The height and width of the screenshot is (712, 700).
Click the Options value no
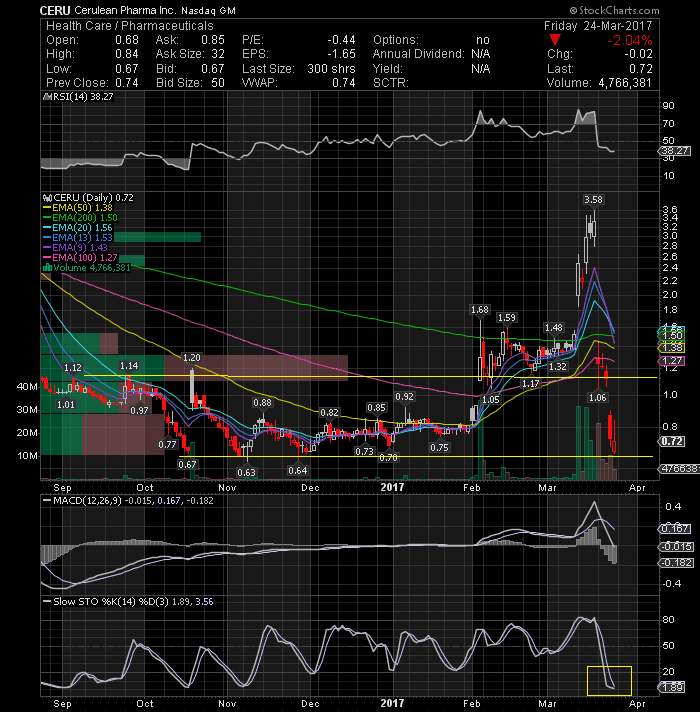483,40
